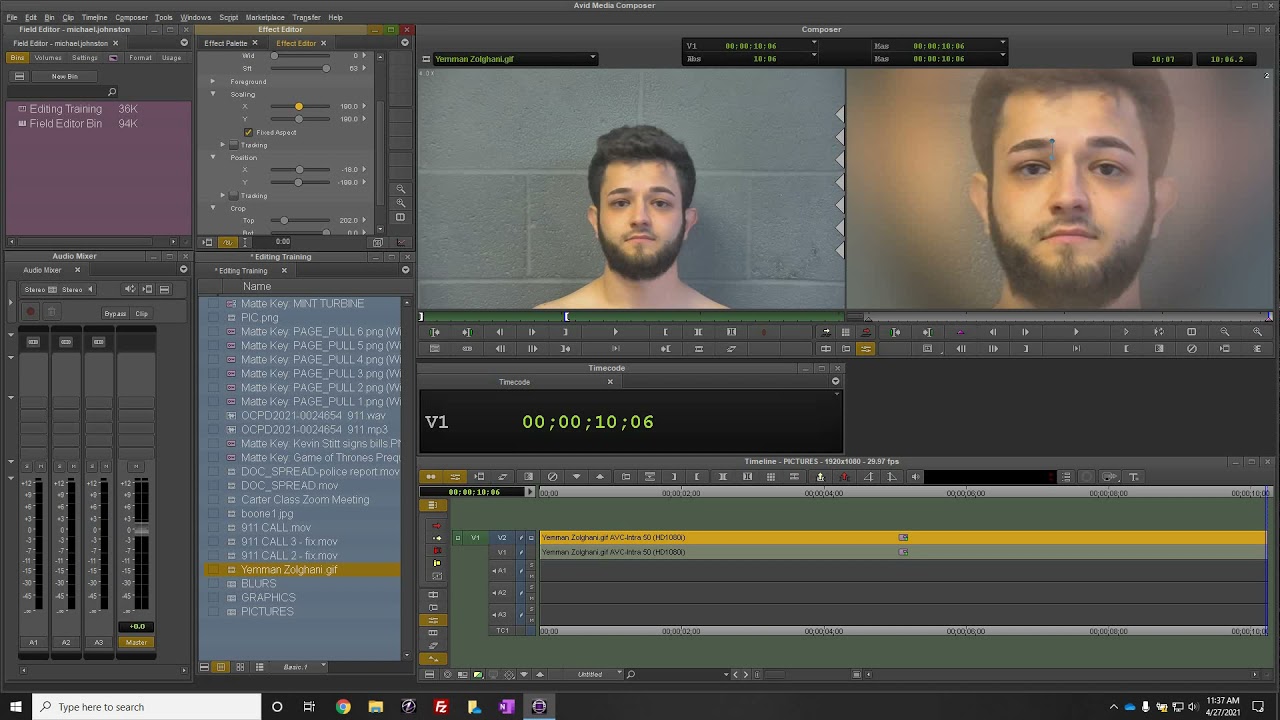Open the Effect Editor panel options dropdown

coord(405,43)
